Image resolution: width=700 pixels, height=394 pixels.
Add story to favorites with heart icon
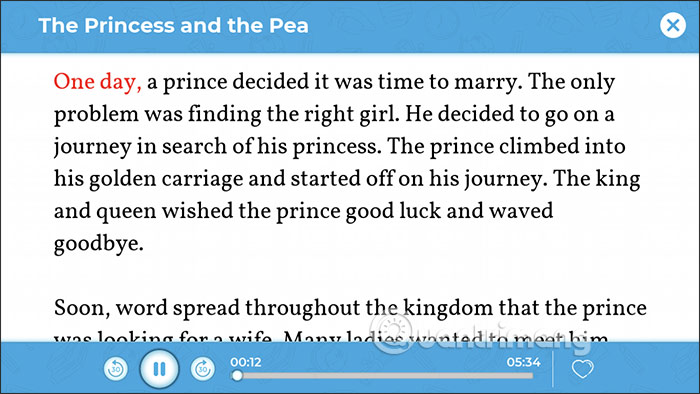(x=583, y=369)
